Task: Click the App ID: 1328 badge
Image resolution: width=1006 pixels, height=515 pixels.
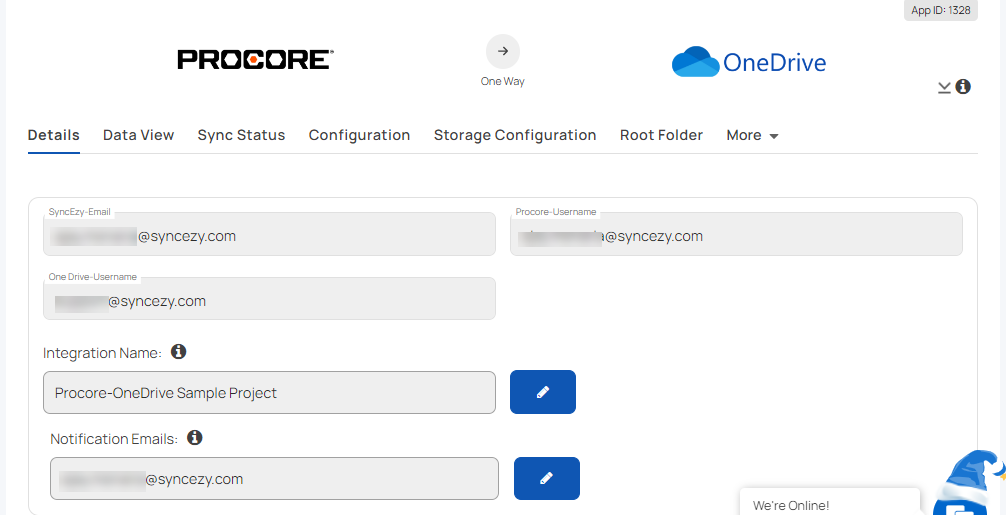Action: [941, 10]
